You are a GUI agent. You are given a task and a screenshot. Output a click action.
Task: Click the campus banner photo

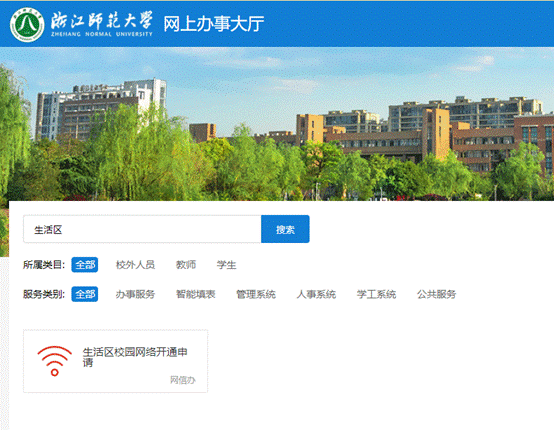(277, 124)
